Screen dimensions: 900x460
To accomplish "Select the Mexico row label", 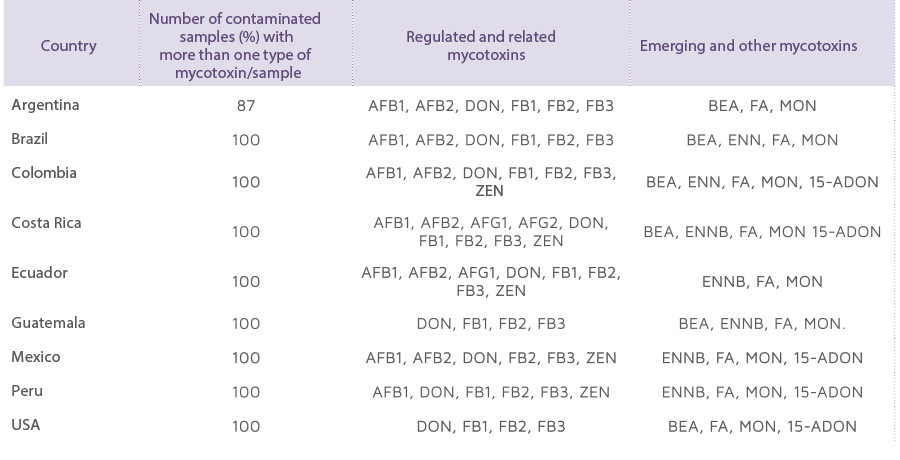I will (x=36, y=357).
